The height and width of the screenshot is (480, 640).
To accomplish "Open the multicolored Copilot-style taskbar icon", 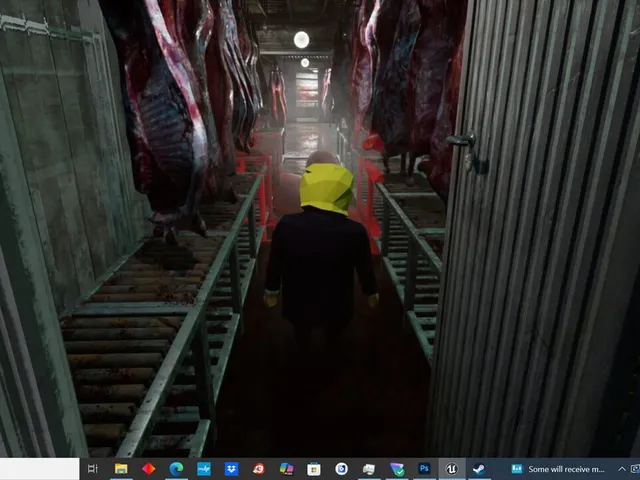I will pyautogui.click(x=287, y=469).
